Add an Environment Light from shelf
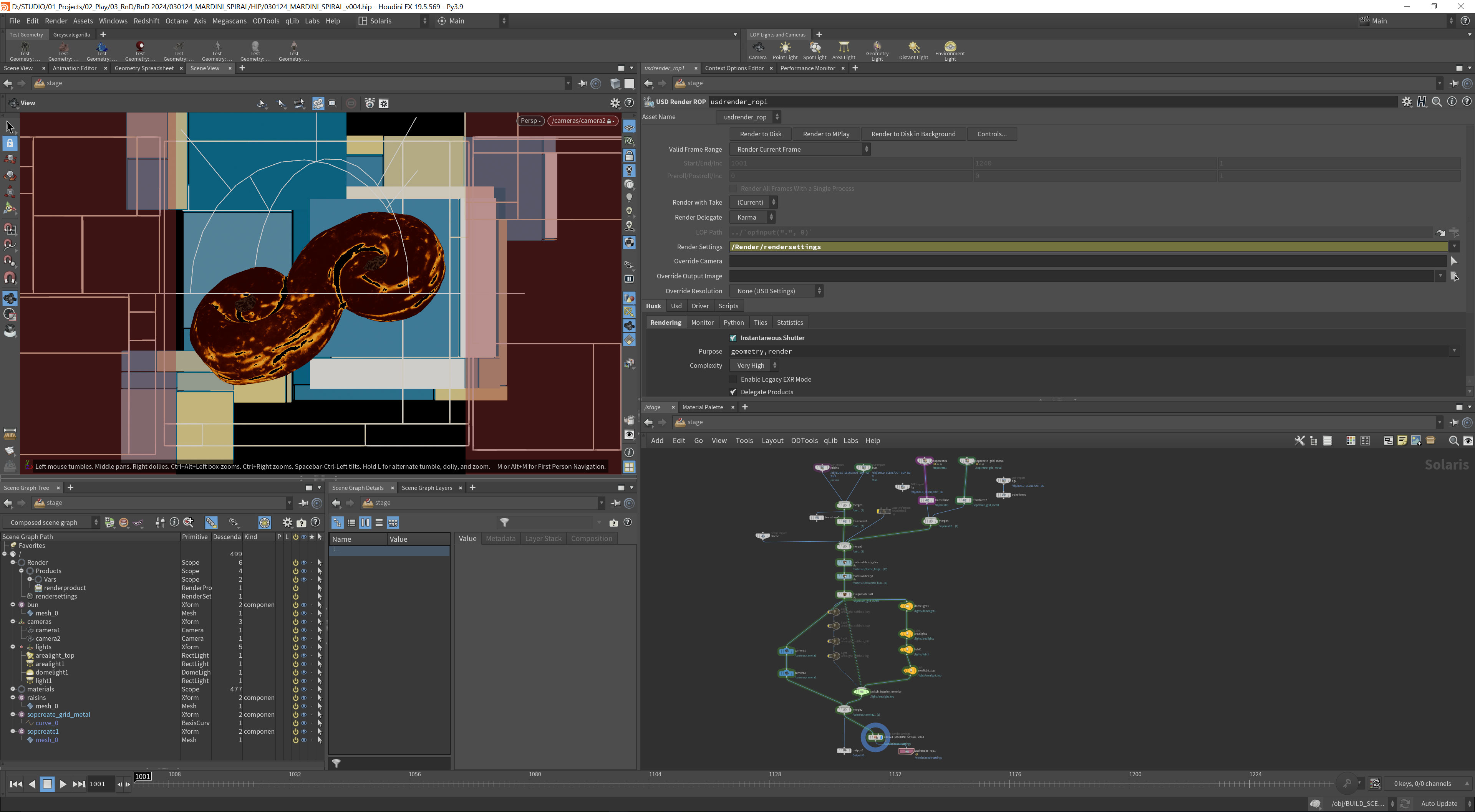Screen dimensions: 1475x812 coord(950,51)
